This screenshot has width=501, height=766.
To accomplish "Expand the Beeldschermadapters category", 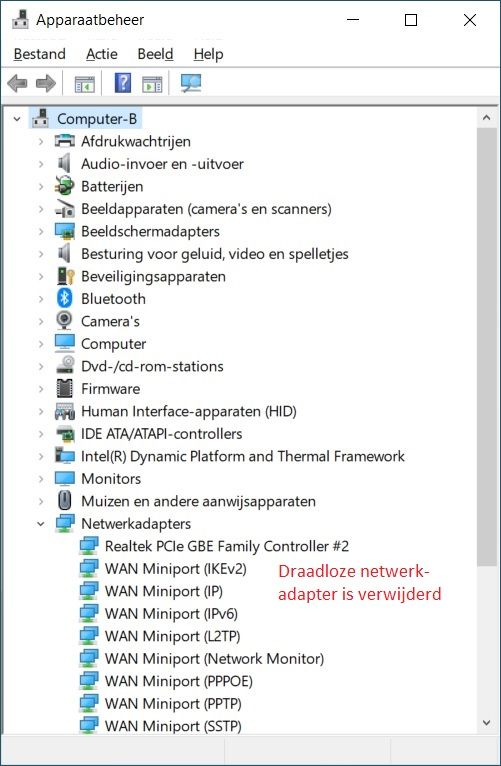I will pos(41,232).
